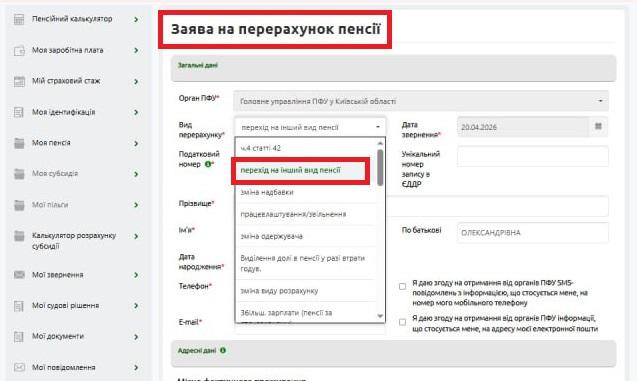Click the Мої пільги folder icon
The image size is (637, 381).
(19, 205)
